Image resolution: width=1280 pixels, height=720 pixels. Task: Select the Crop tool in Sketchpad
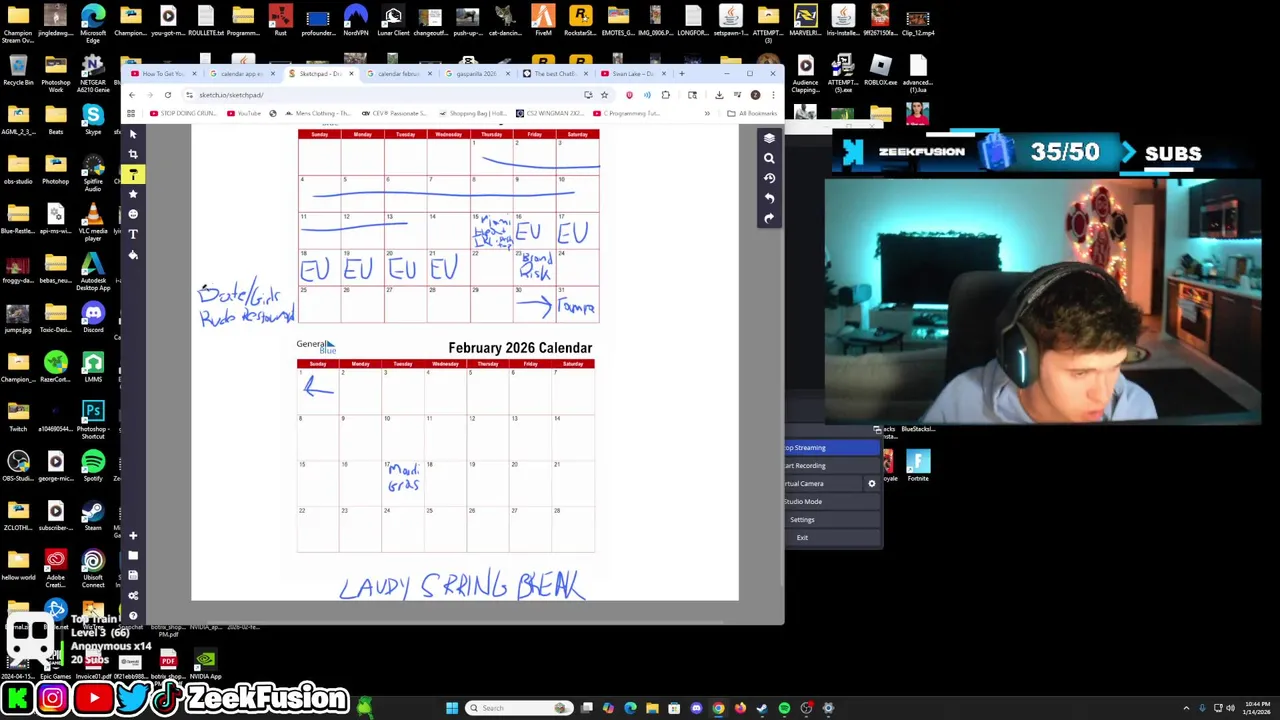click(x=133, y=154)
